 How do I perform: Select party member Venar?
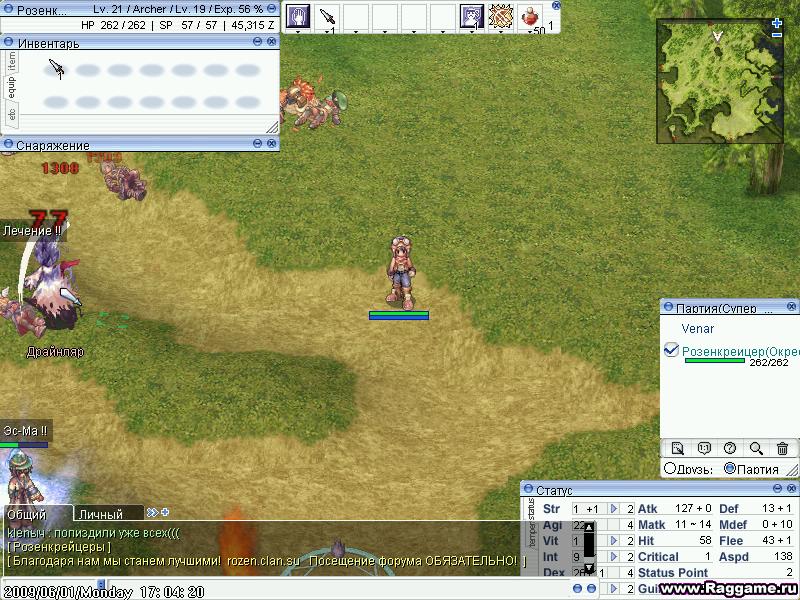[697, 329]
